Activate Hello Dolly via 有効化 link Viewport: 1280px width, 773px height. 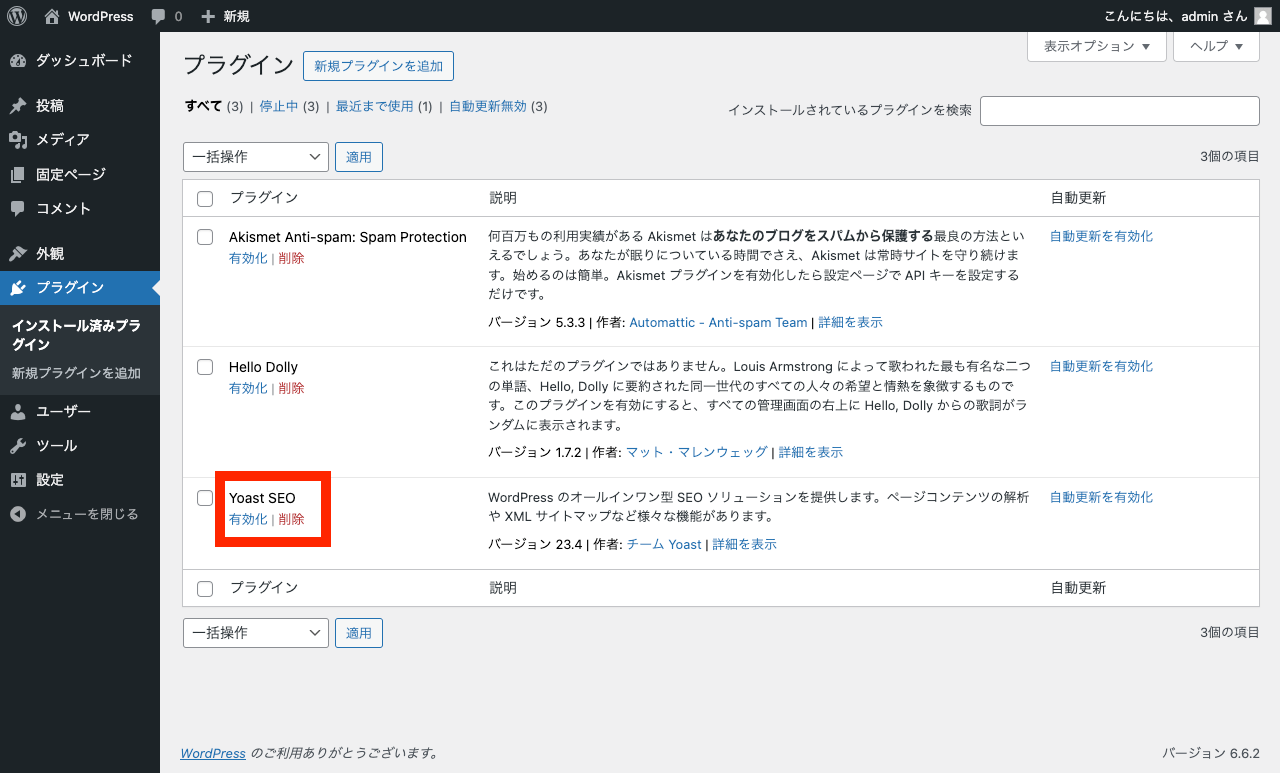coord(248,388)
